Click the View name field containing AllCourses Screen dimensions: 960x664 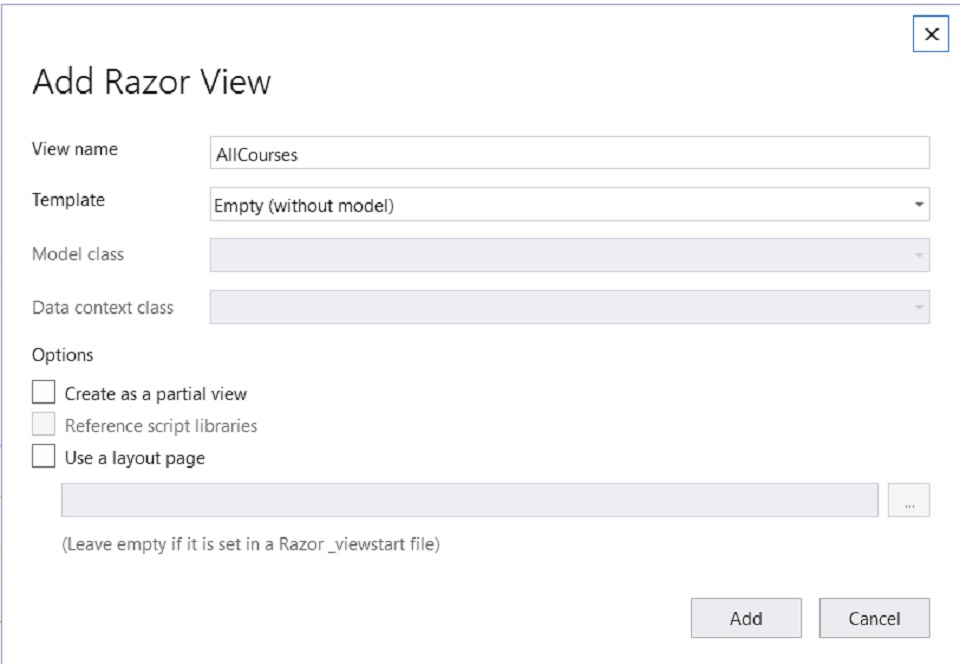click(x=569, y=153)
